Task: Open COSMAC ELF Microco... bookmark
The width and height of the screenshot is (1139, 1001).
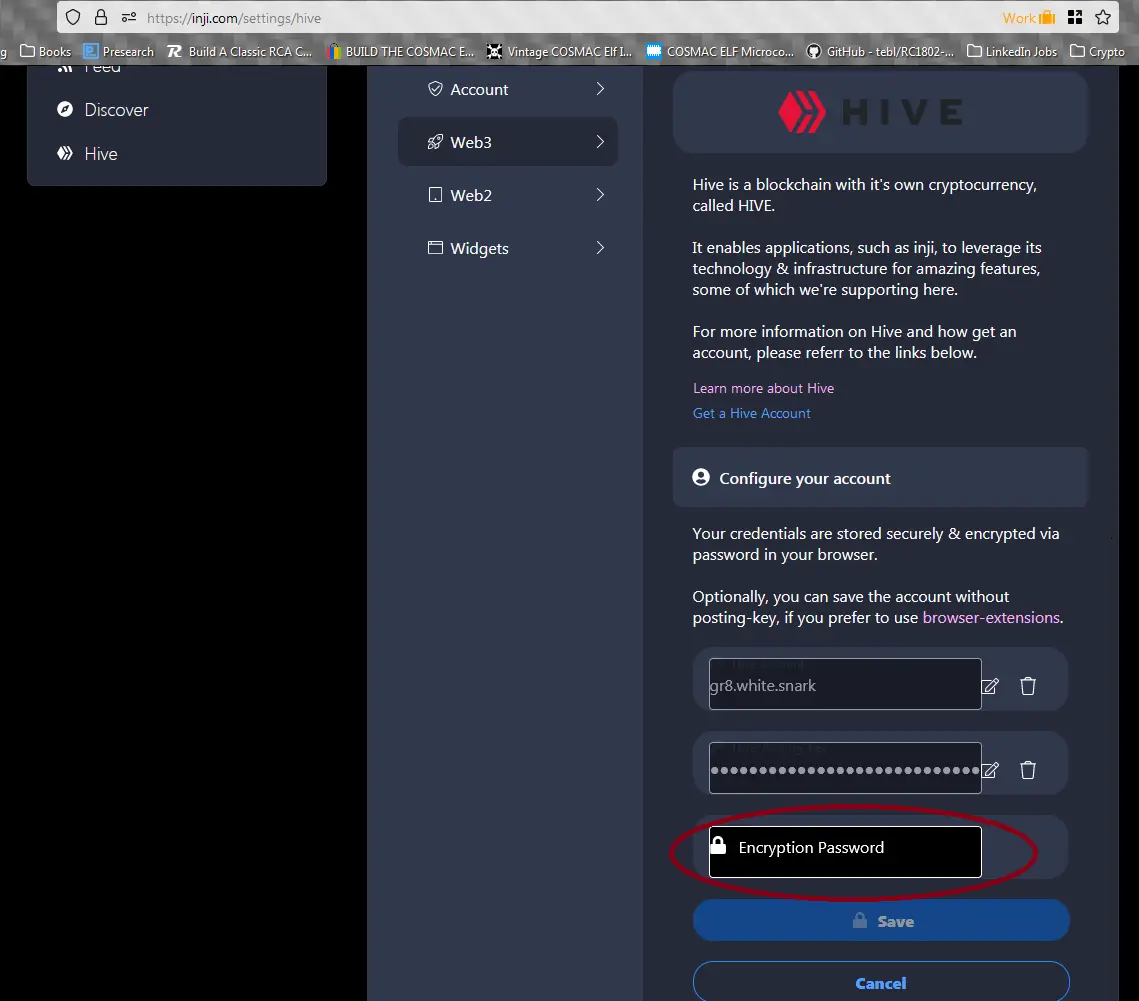Action: pyautogui.click(x=720, y=52)
